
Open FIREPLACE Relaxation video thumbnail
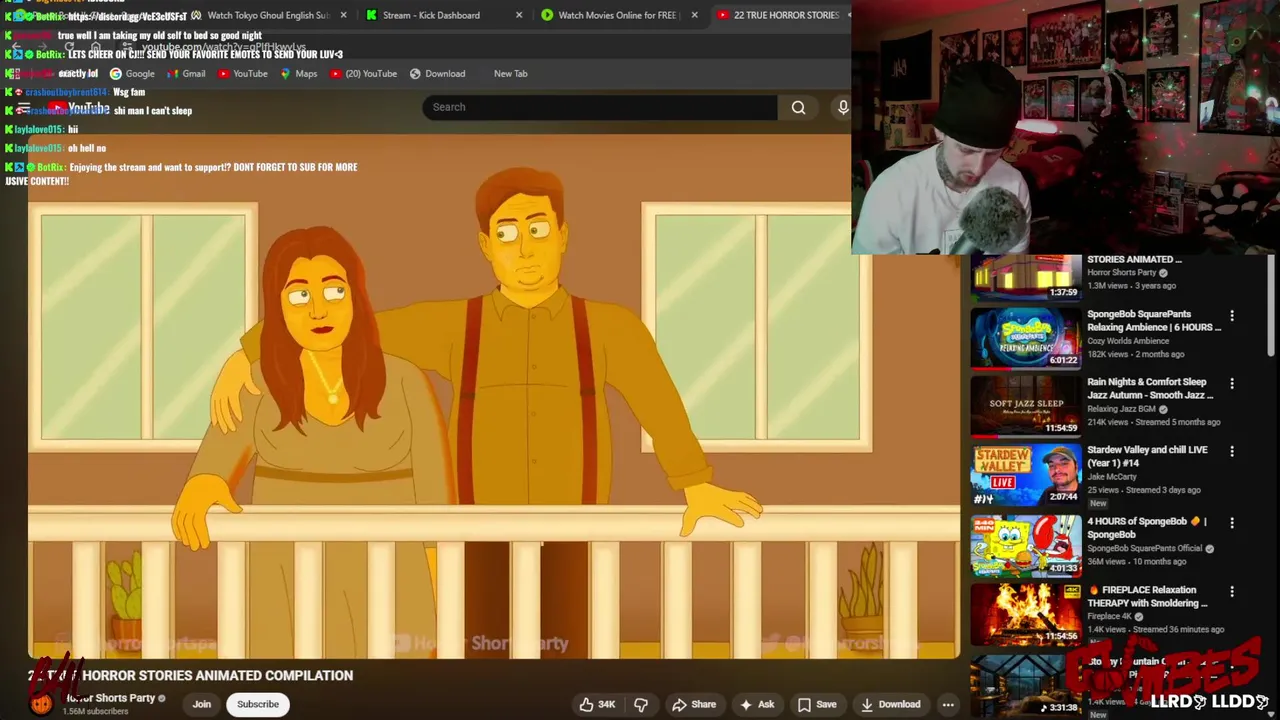pyautogui.click(x=1026, y=614)
